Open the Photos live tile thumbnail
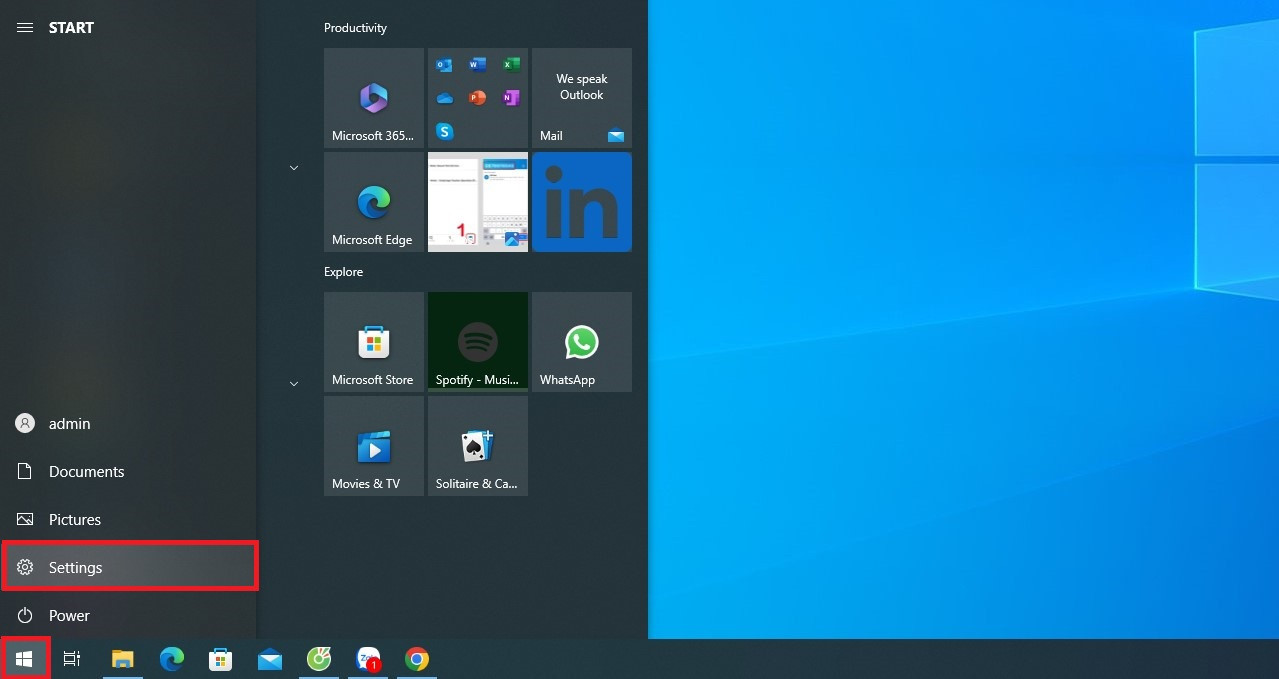 tap(478, 202)
